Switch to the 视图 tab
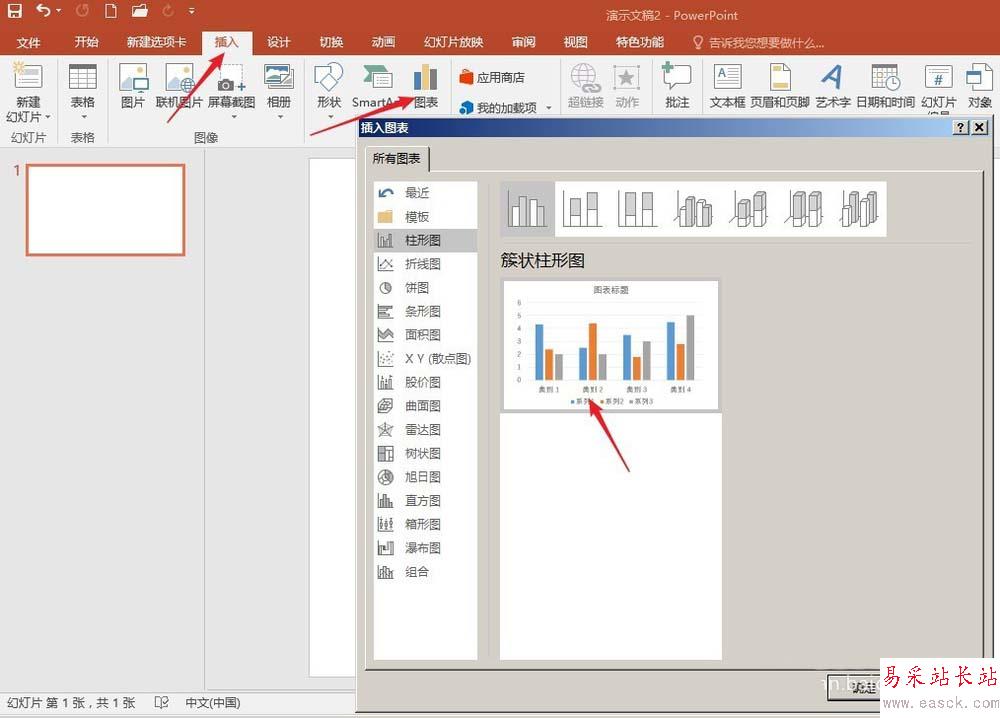Viewport: 1000px width, 718px height. pyautogui.click(x=575, y=42)
